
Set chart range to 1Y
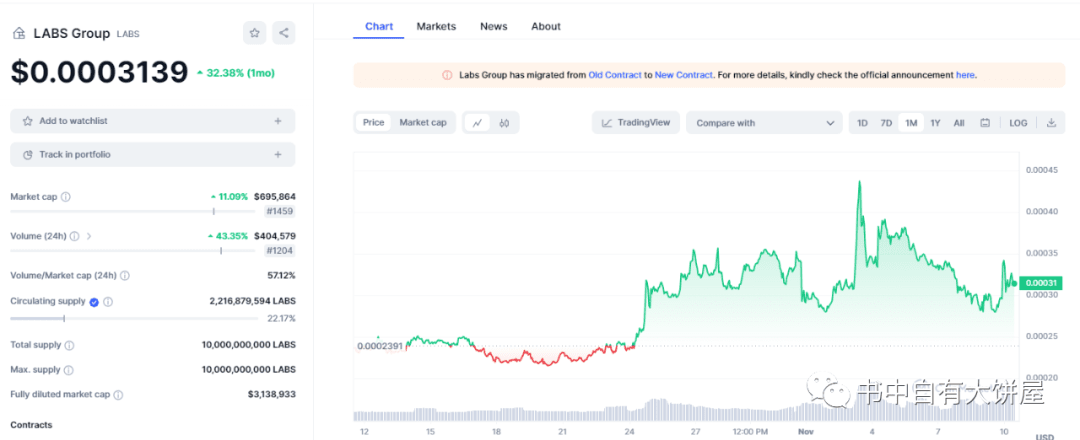pyautogui.click(x=935, y=123)
